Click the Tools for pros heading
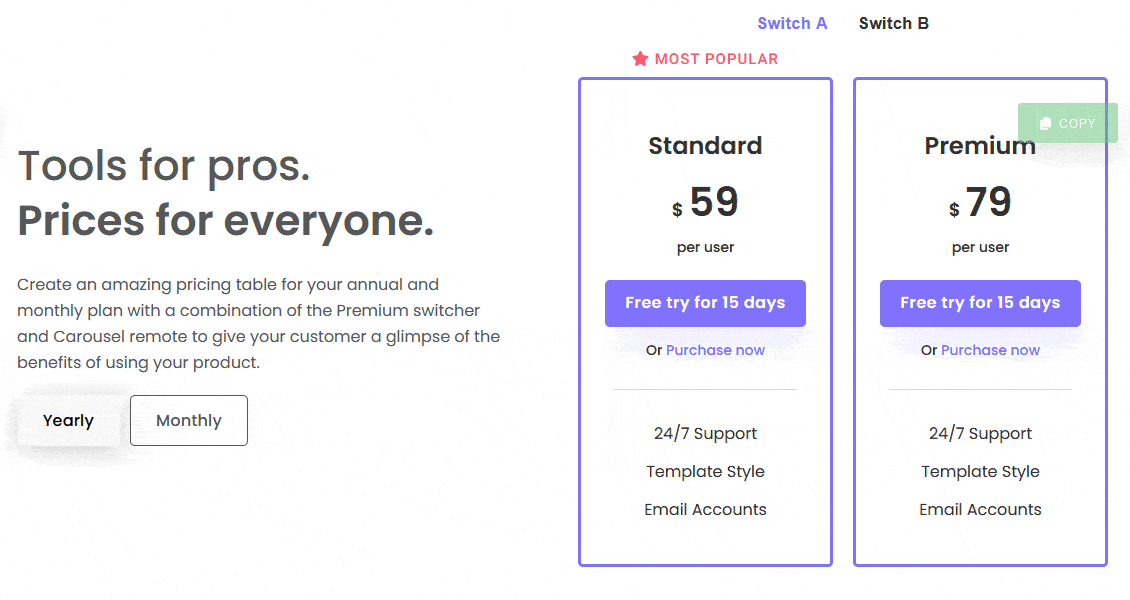Image resolution: width=1130 pixels, height=600 pixels. point(164,166)
